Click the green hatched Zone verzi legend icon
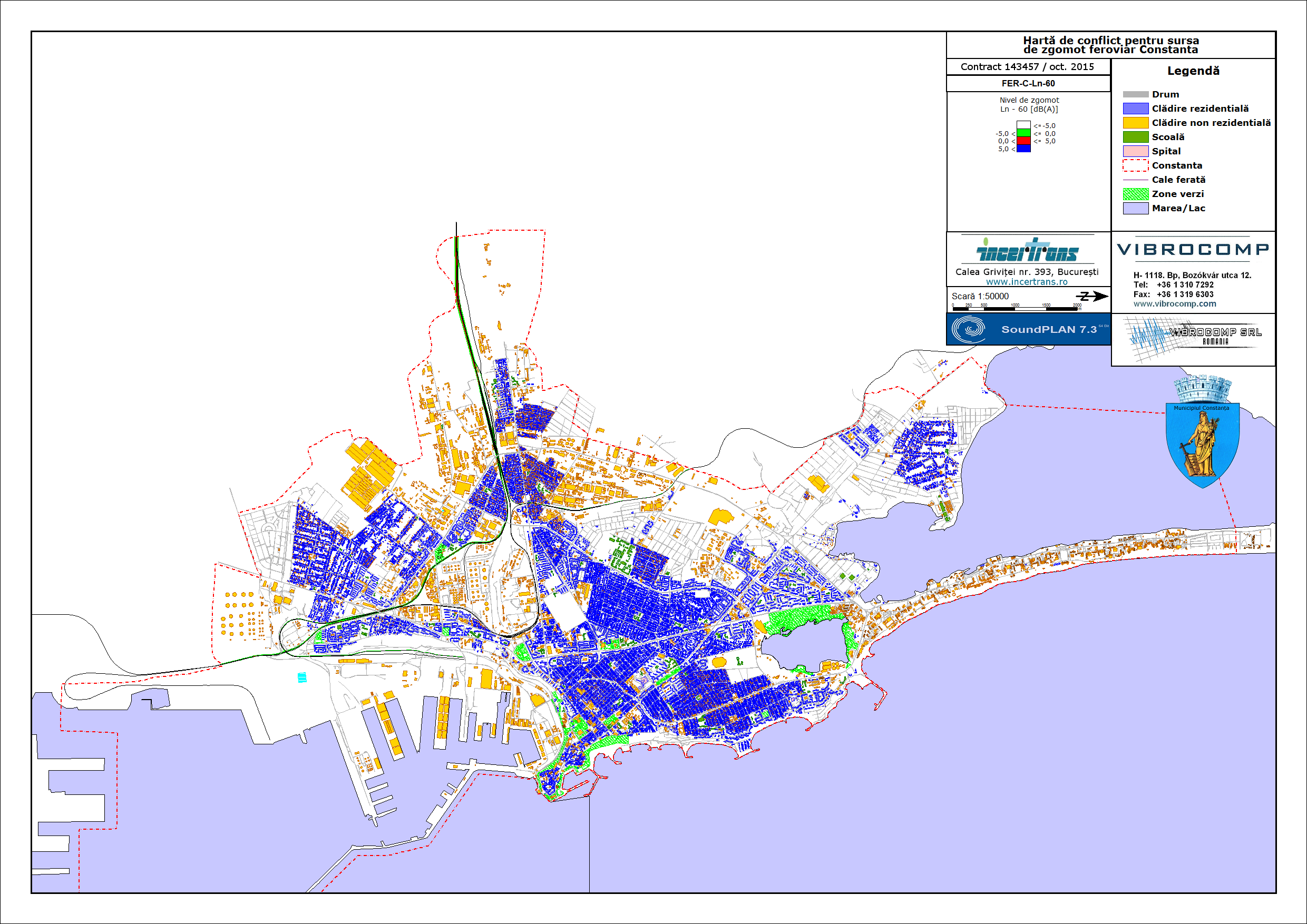 click(1135, 194)
